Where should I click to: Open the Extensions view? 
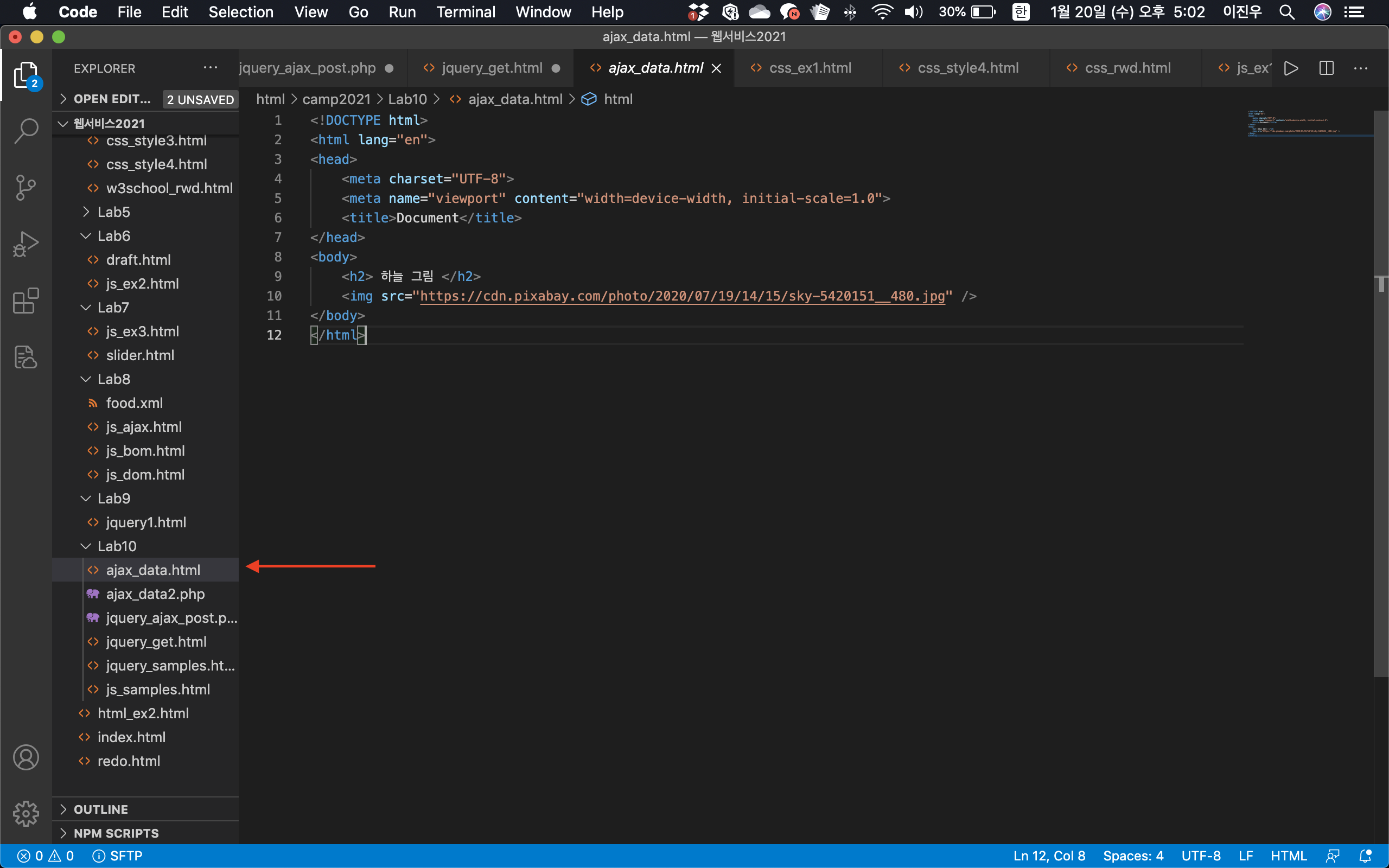pyautogui.click(x=26, y=300)
